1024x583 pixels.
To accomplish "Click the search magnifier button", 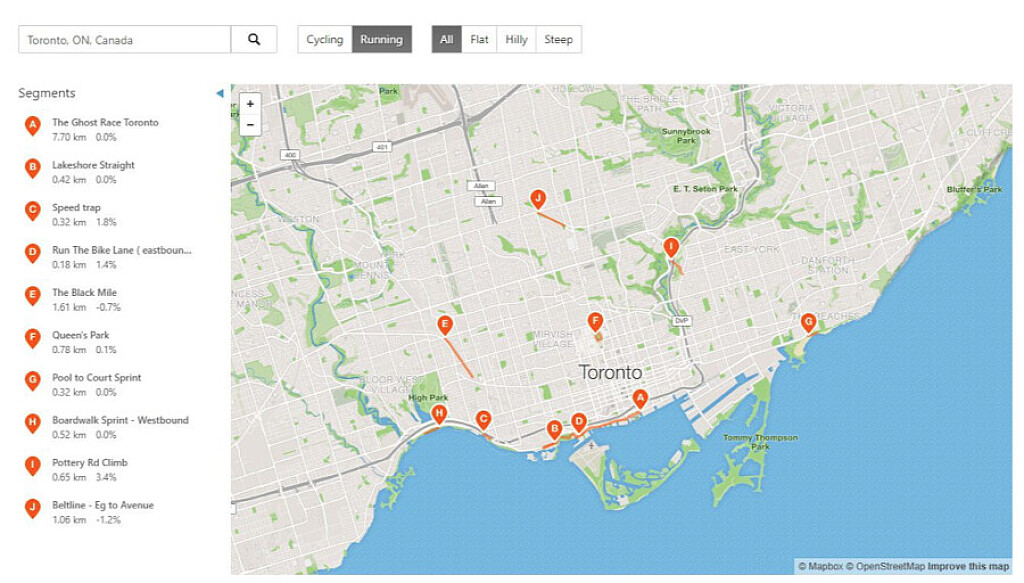I will 254,40.
